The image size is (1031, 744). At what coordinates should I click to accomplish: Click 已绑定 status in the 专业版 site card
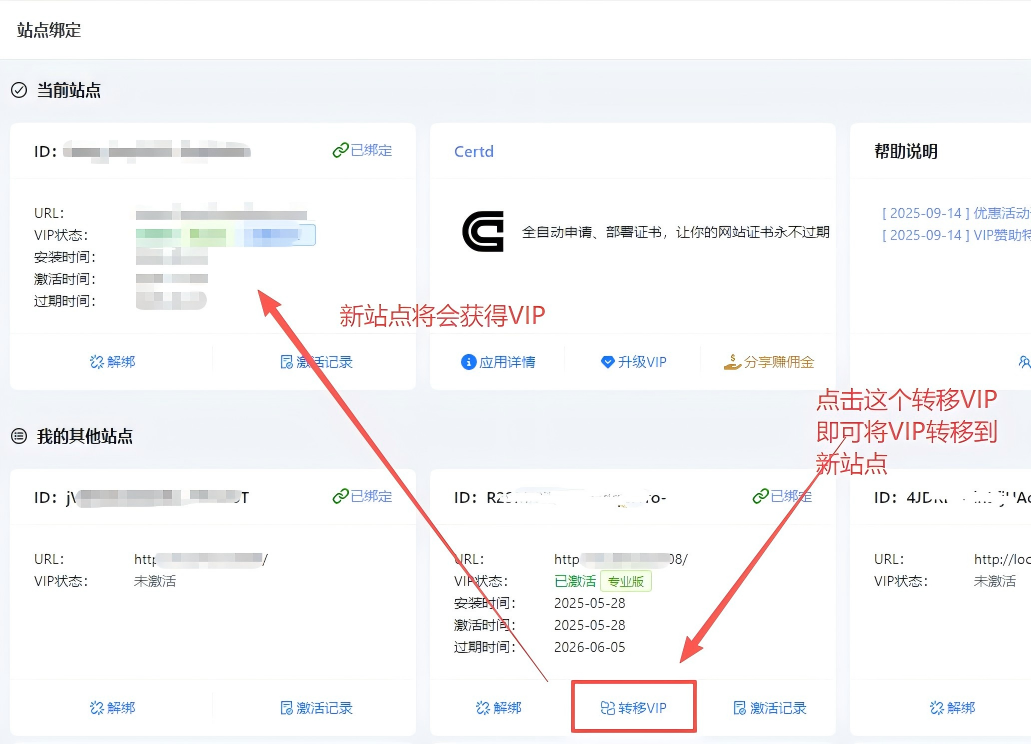pos(782,497)
